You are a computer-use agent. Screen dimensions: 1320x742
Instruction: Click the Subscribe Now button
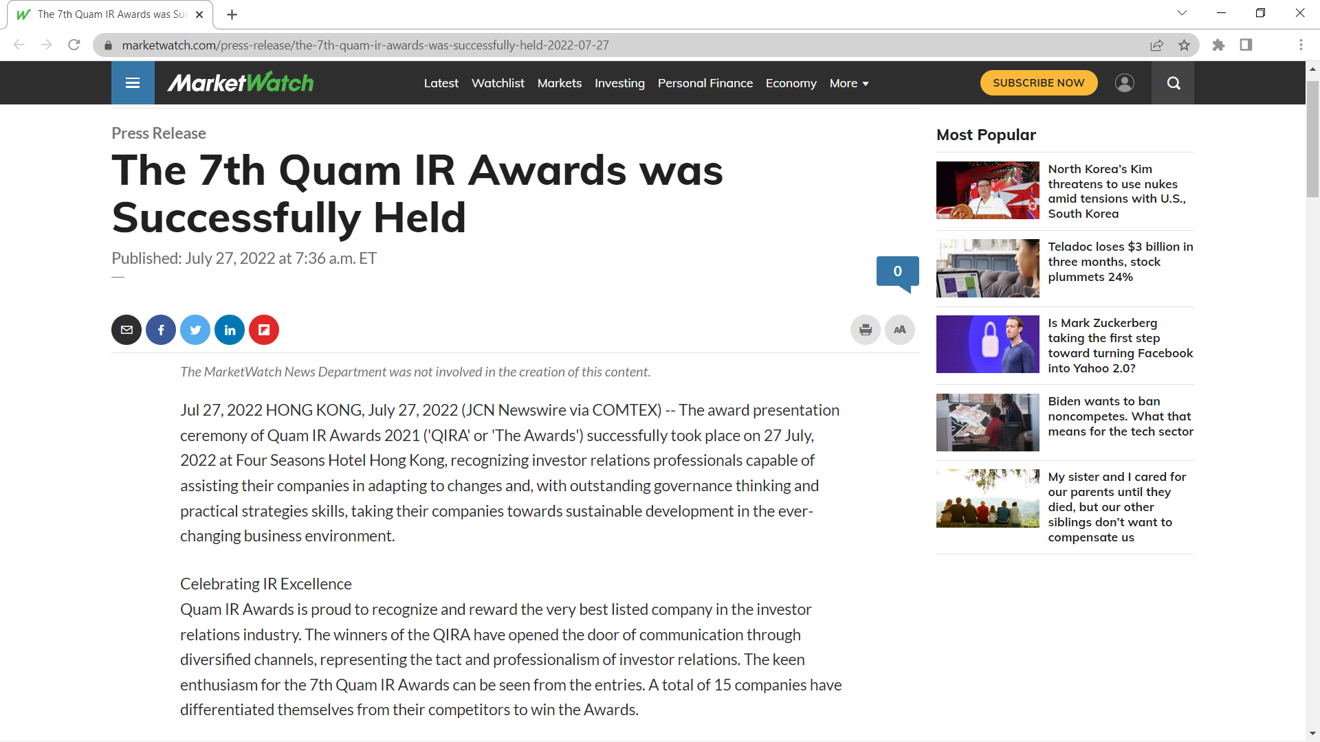pos(1039,83)
